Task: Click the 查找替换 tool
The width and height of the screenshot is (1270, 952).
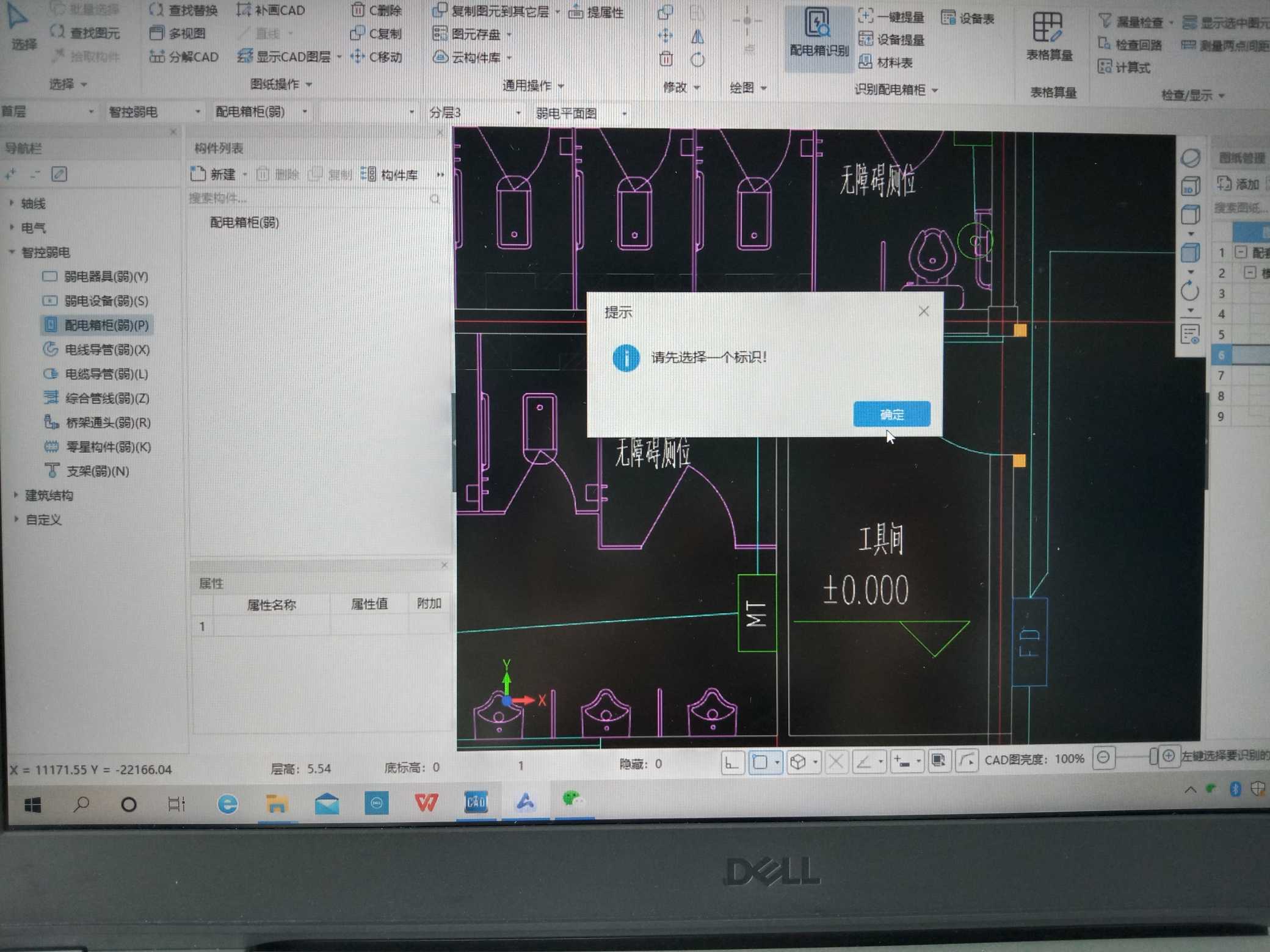Action: click(x=183, y=10)
